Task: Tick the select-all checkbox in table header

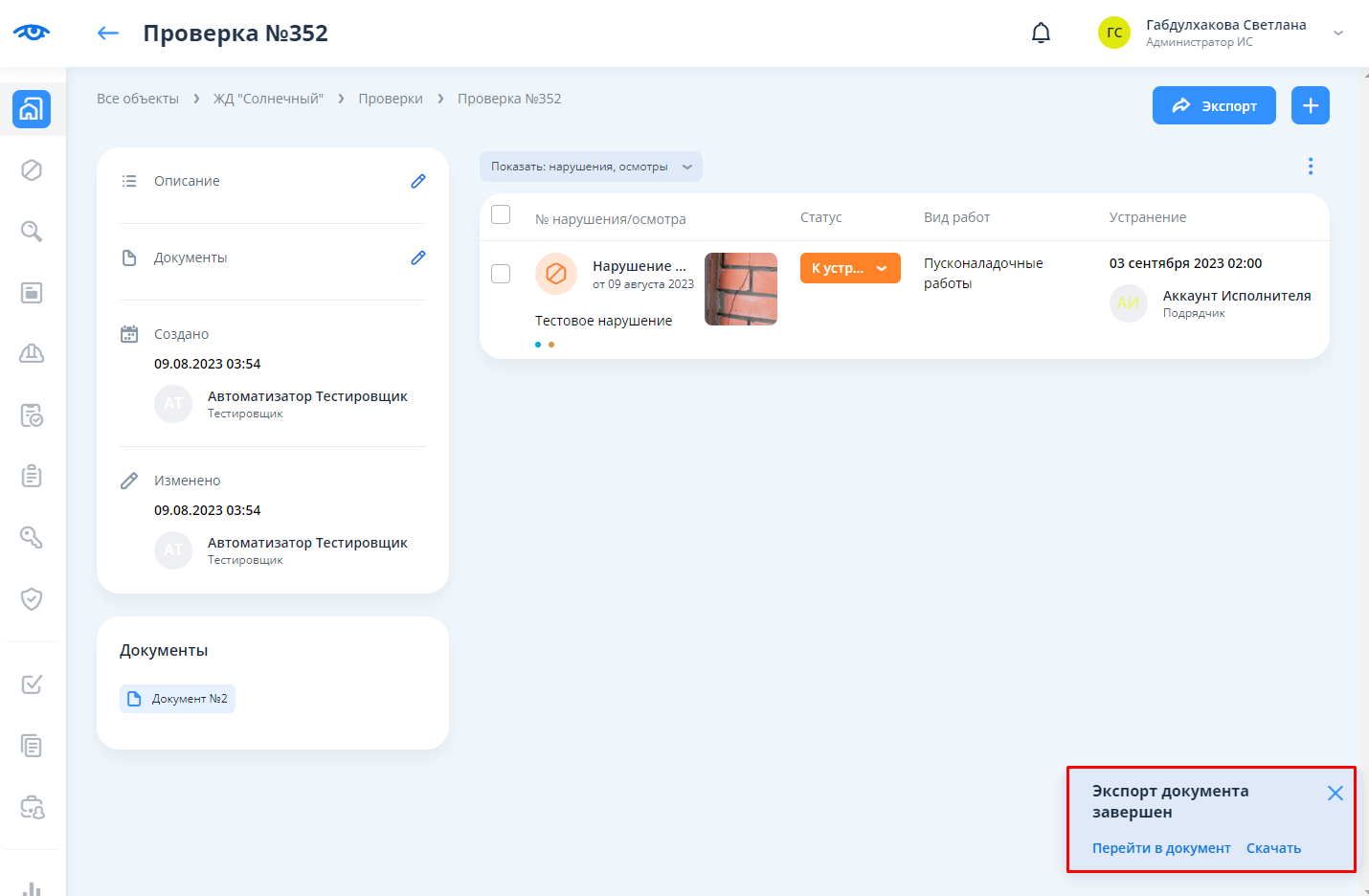Action: (501, 214)
